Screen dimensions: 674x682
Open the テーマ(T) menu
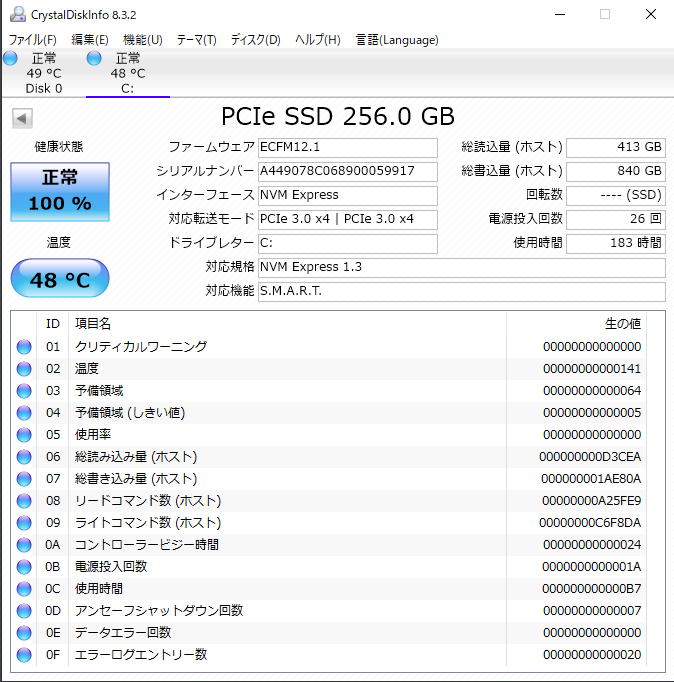pyautogui.click(x=196, y=40)
